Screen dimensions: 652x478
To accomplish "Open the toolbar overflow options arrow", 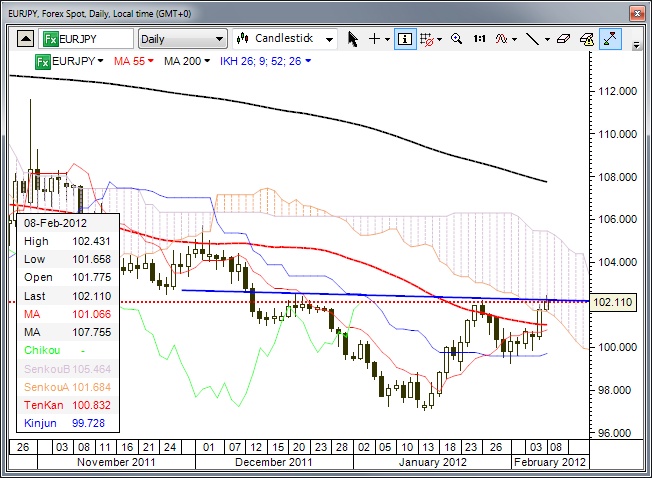I will click(x=636, y=45).
